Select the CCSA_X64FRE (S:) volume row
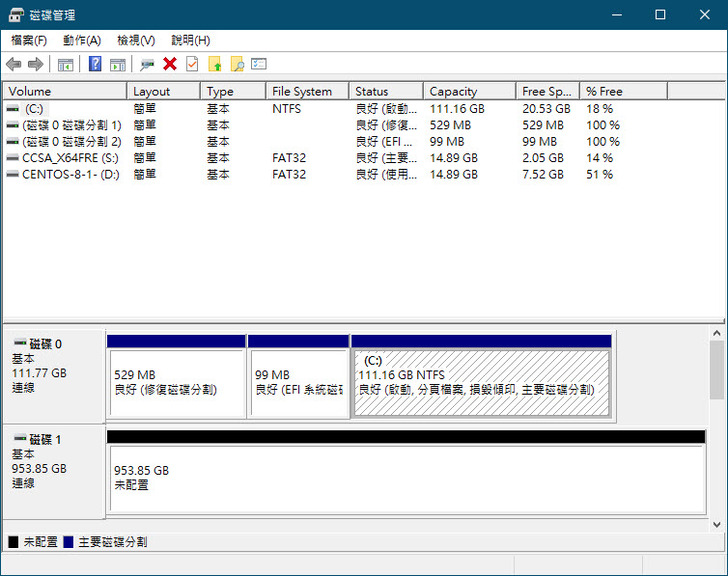This screenshot has width=728, height=576. pos(62,158)
